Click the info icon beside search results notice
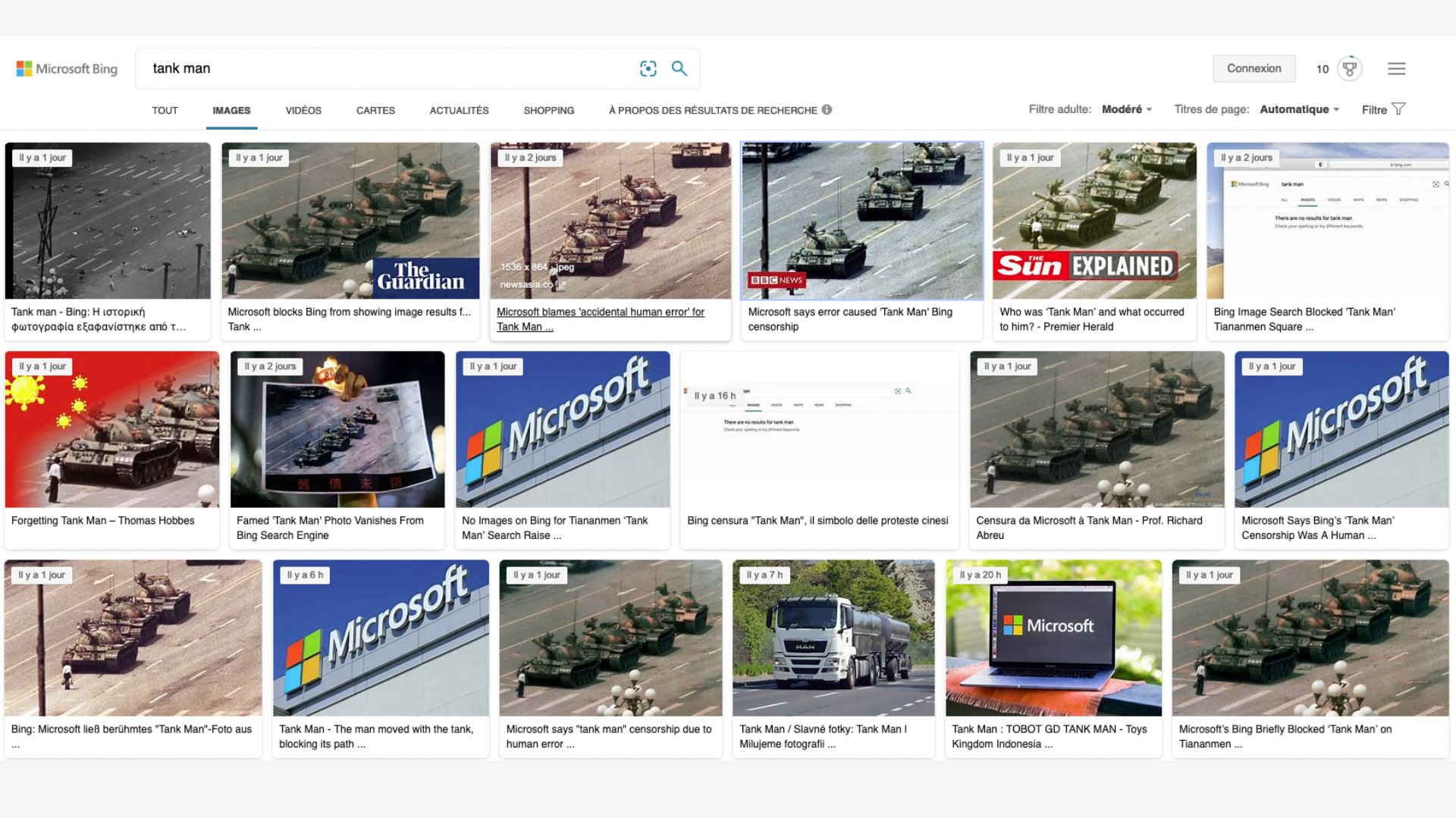 tap(827, 110)
